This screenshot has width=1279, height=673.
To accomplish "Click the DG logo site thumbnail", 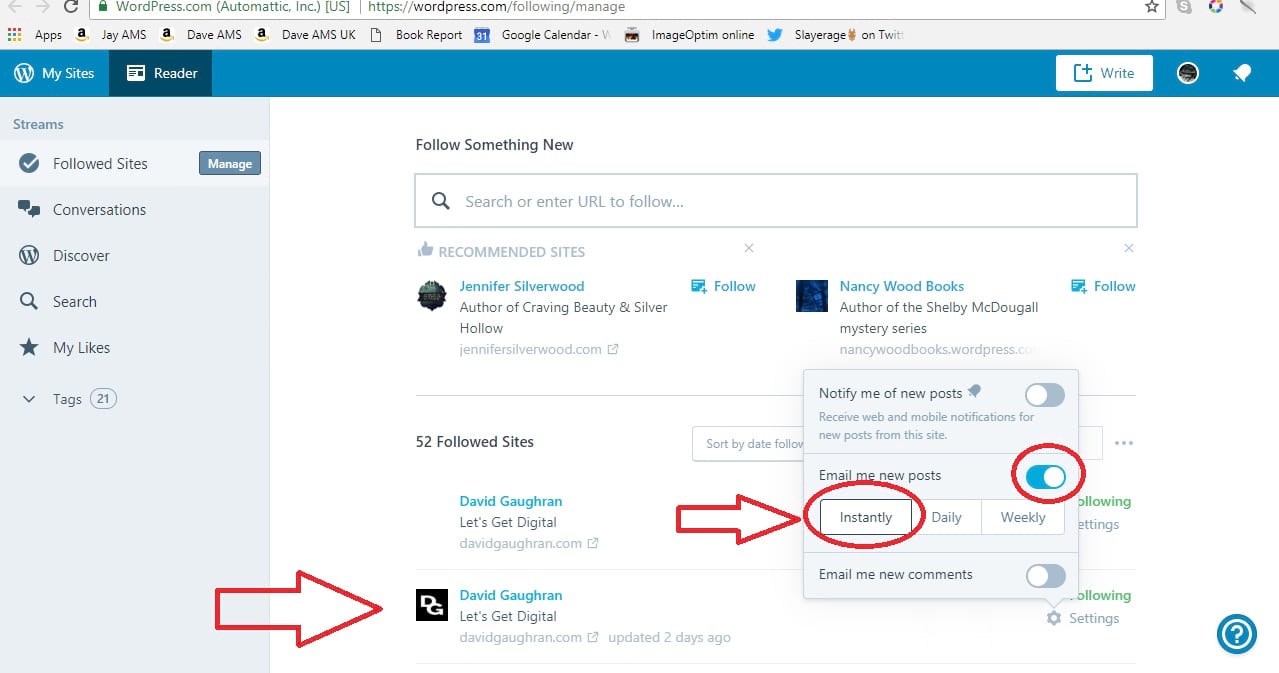I will tap(432, 604).
